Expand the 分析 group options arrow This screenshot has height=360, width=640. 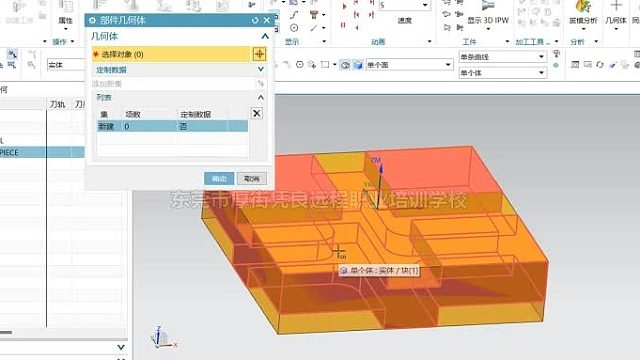click(x=596, y=41)
